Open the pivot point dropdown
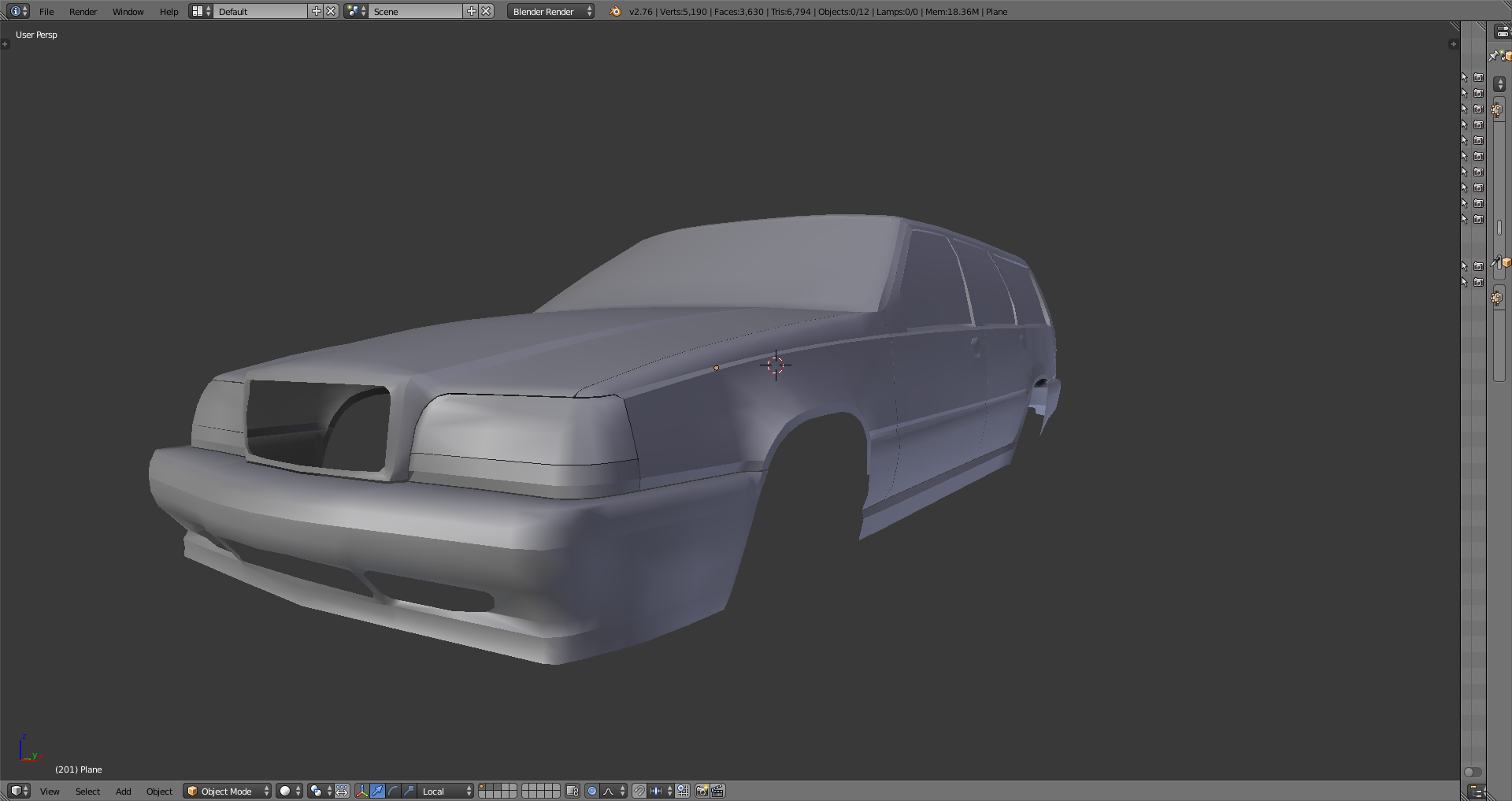This screenshot has height=801, width=1512. pos(320,791)
